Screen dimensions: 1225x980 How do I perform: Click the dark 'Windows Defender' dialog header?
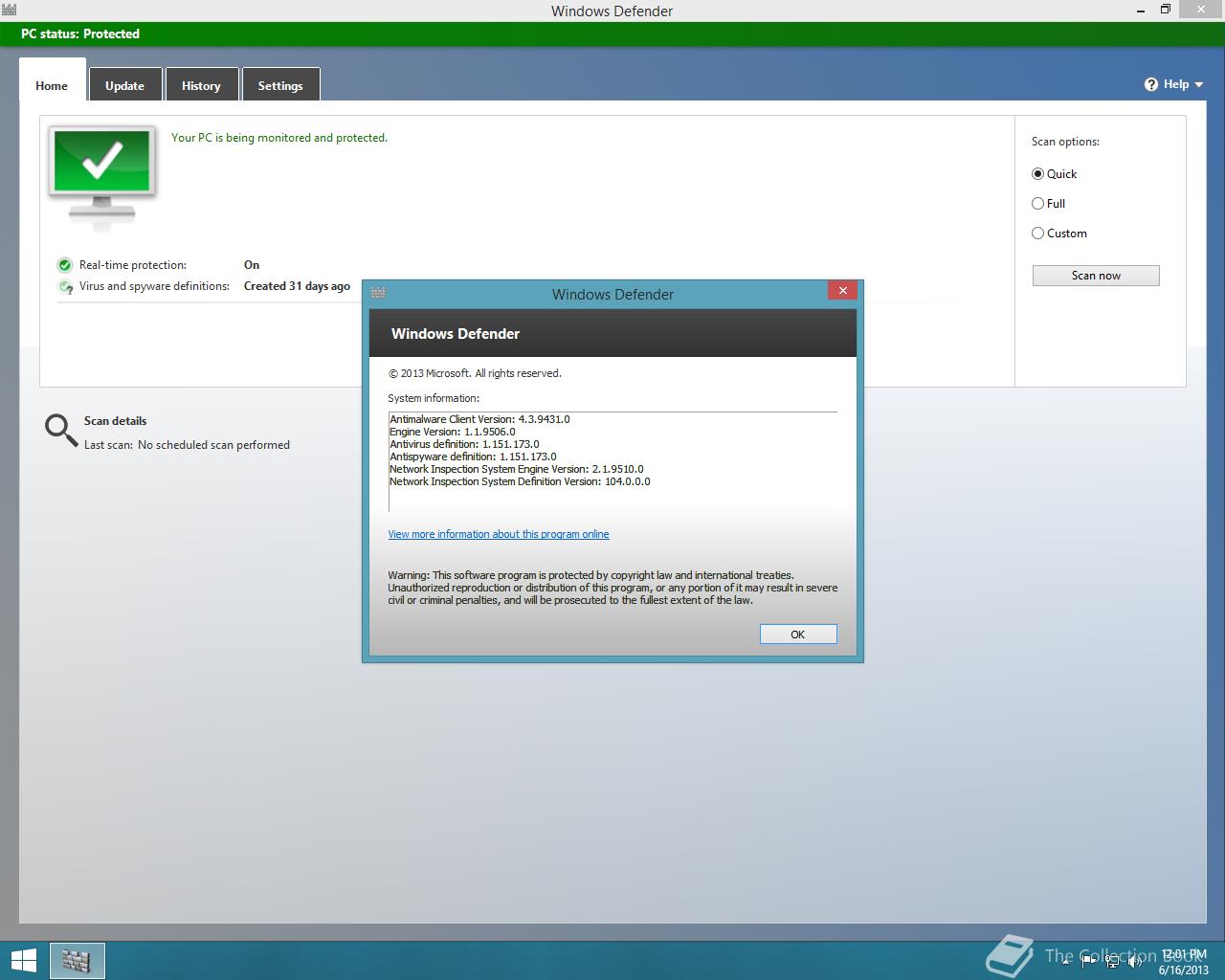(612, 333)
